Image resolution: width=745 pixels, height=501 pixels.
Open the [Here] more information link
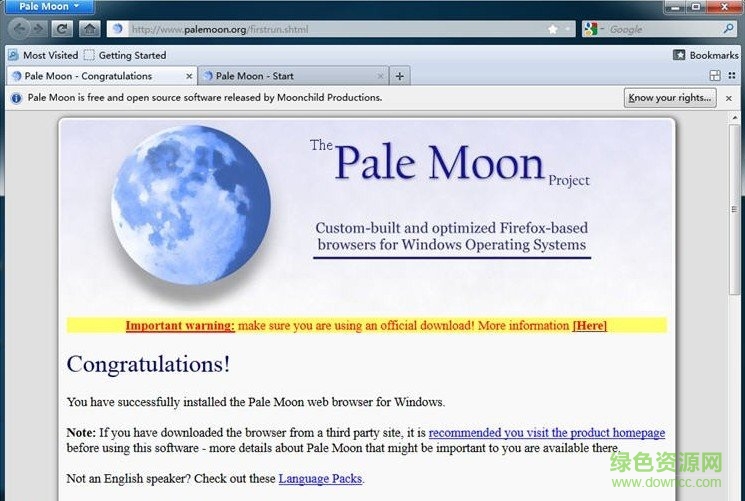point(590,326)
